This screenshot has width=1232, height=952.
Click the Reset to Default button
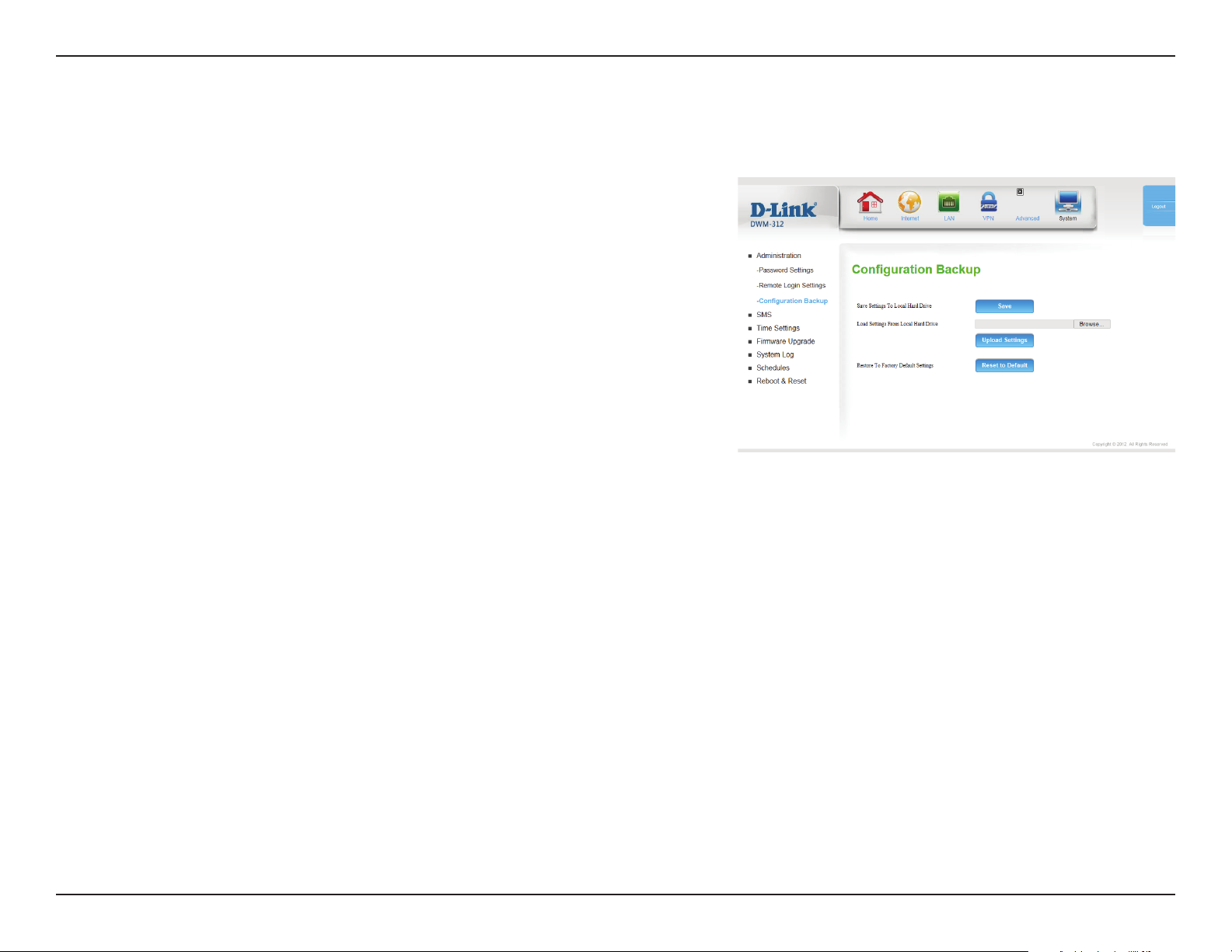[1004, 365]
